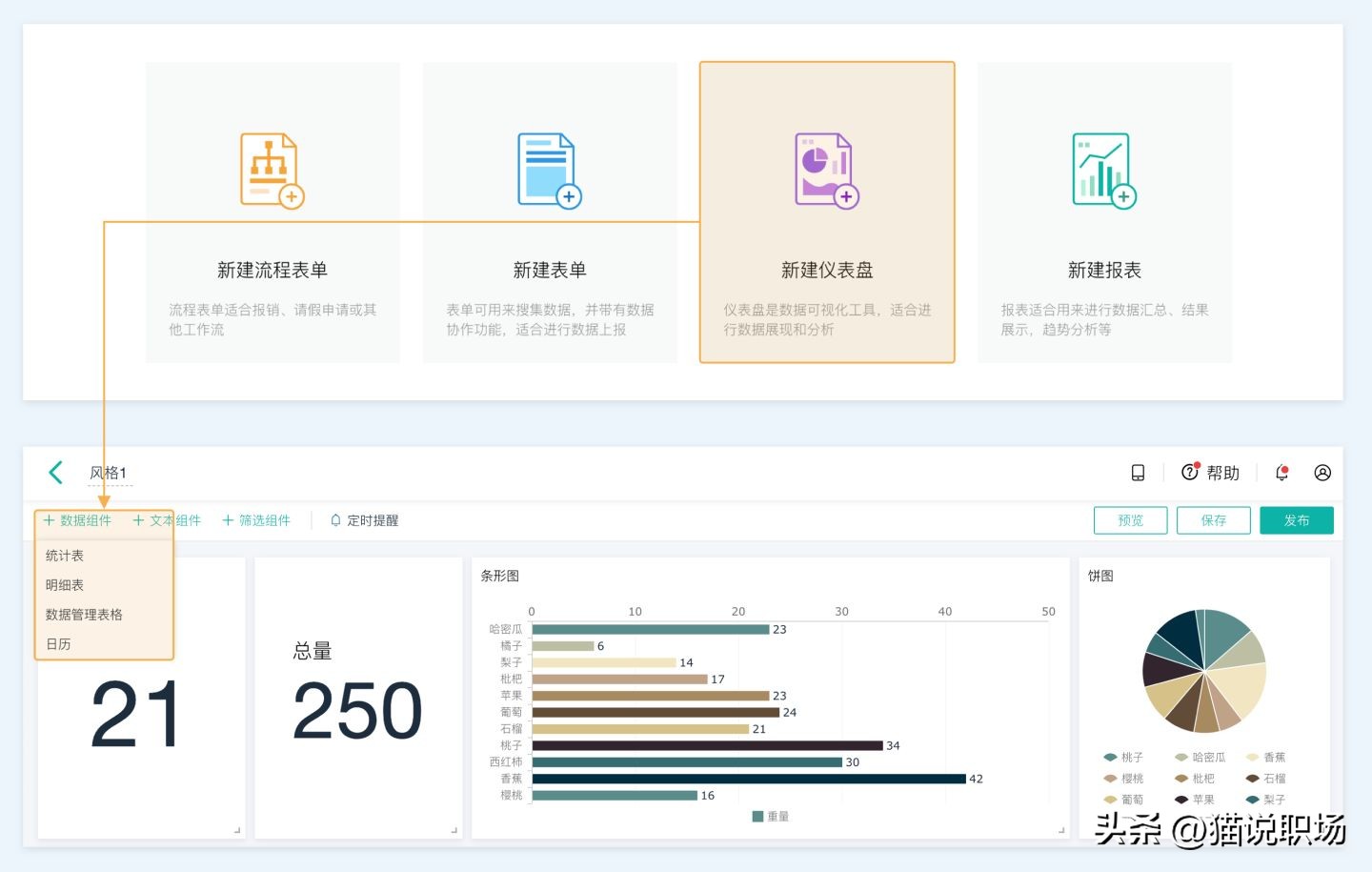Click the large number 21
1372x872 pixels.
[136, 714]
